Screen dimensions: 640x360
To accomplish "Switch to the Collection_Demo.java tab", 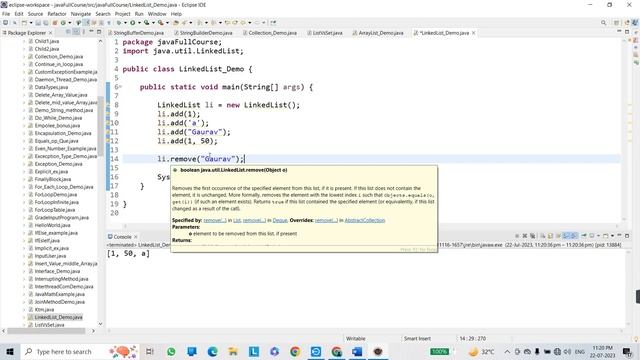I will pos(272,33).
